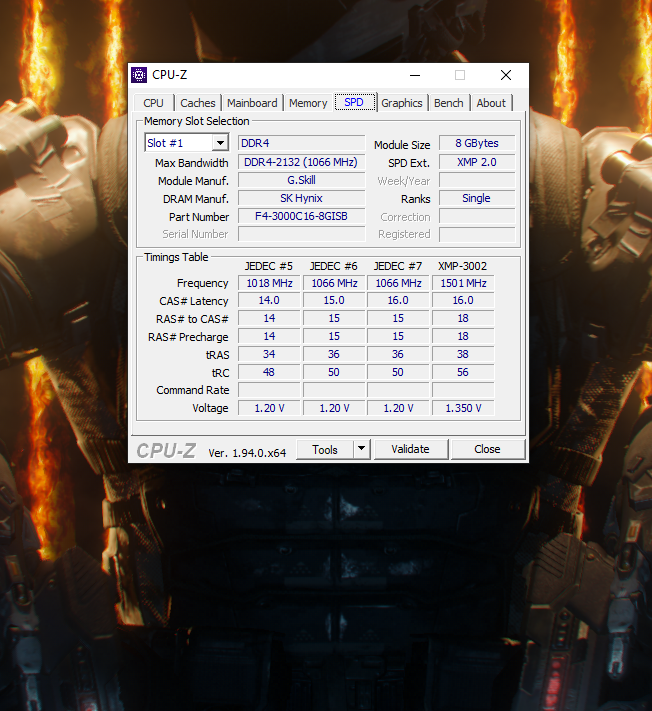Click XMP-3002 RAS# to CAS# value 18
This screenshot has height=711, width=652.
pyautogui.click(x=463, y=319)
